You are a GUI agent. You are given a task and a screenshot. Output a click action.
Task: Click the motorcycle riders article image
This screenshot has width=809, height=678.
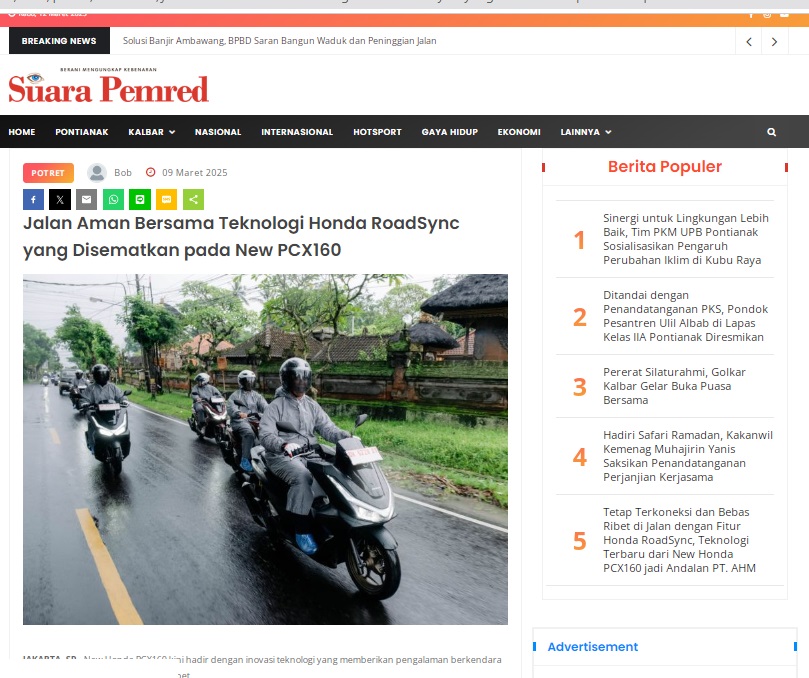[x=265, y=449]
